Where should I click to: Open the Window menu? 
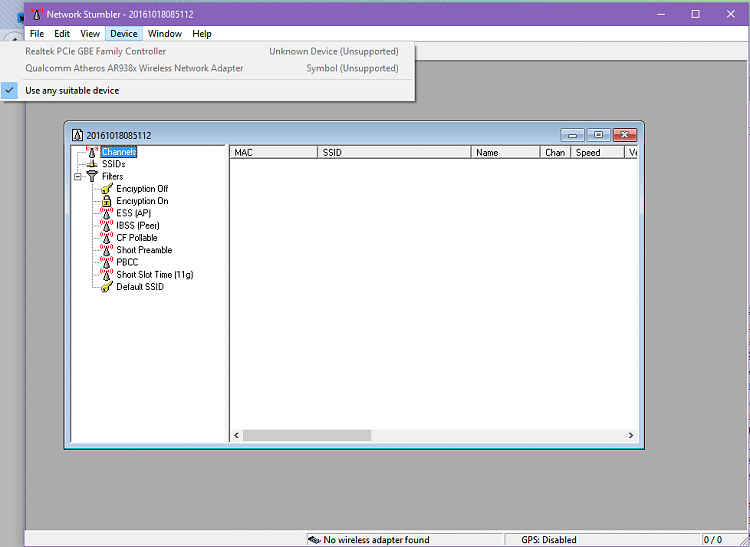(x=165, y=33)
